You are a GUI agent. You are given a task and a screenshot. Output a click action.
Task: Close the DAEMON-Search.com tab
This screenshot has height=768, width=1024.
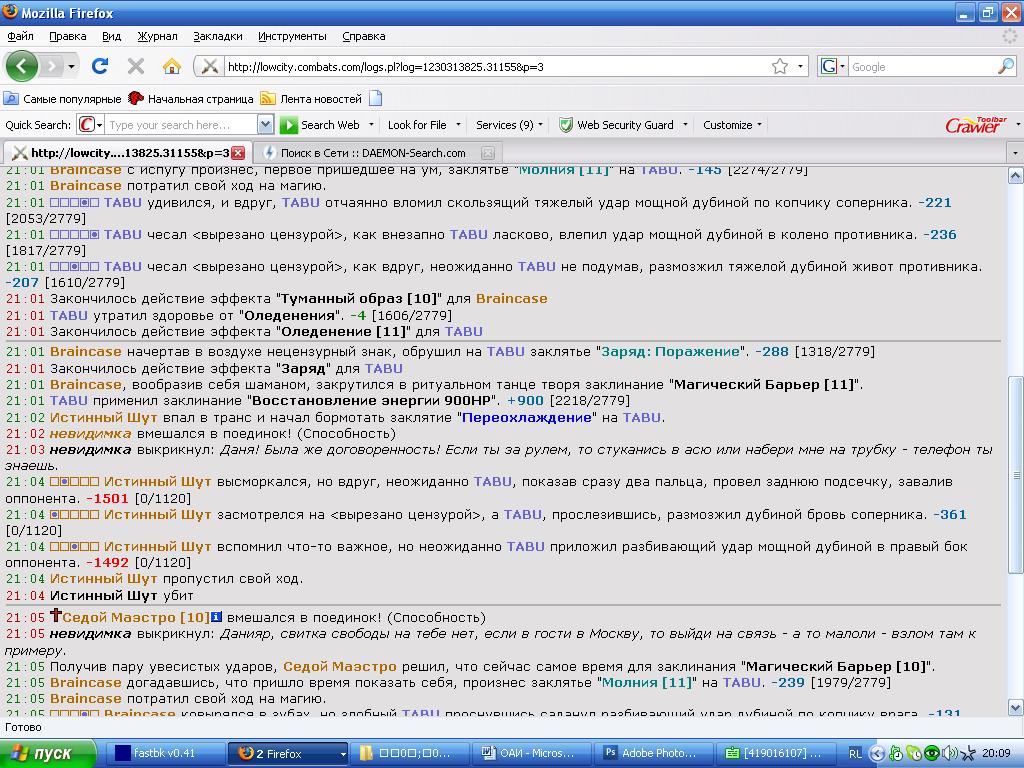[487, 153]
